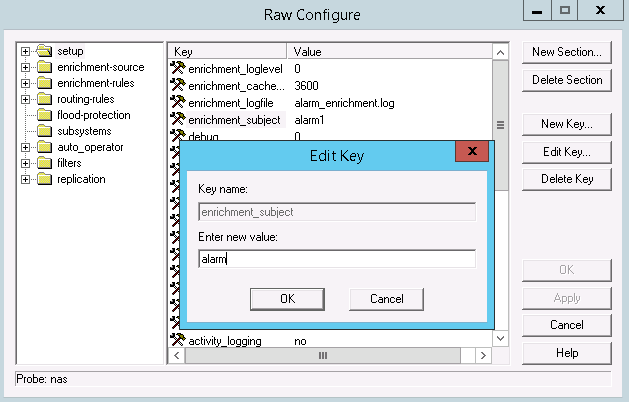The image size is (631, 402).
Task: Open the Edit Key... button
Action: (x=567, y=152)
